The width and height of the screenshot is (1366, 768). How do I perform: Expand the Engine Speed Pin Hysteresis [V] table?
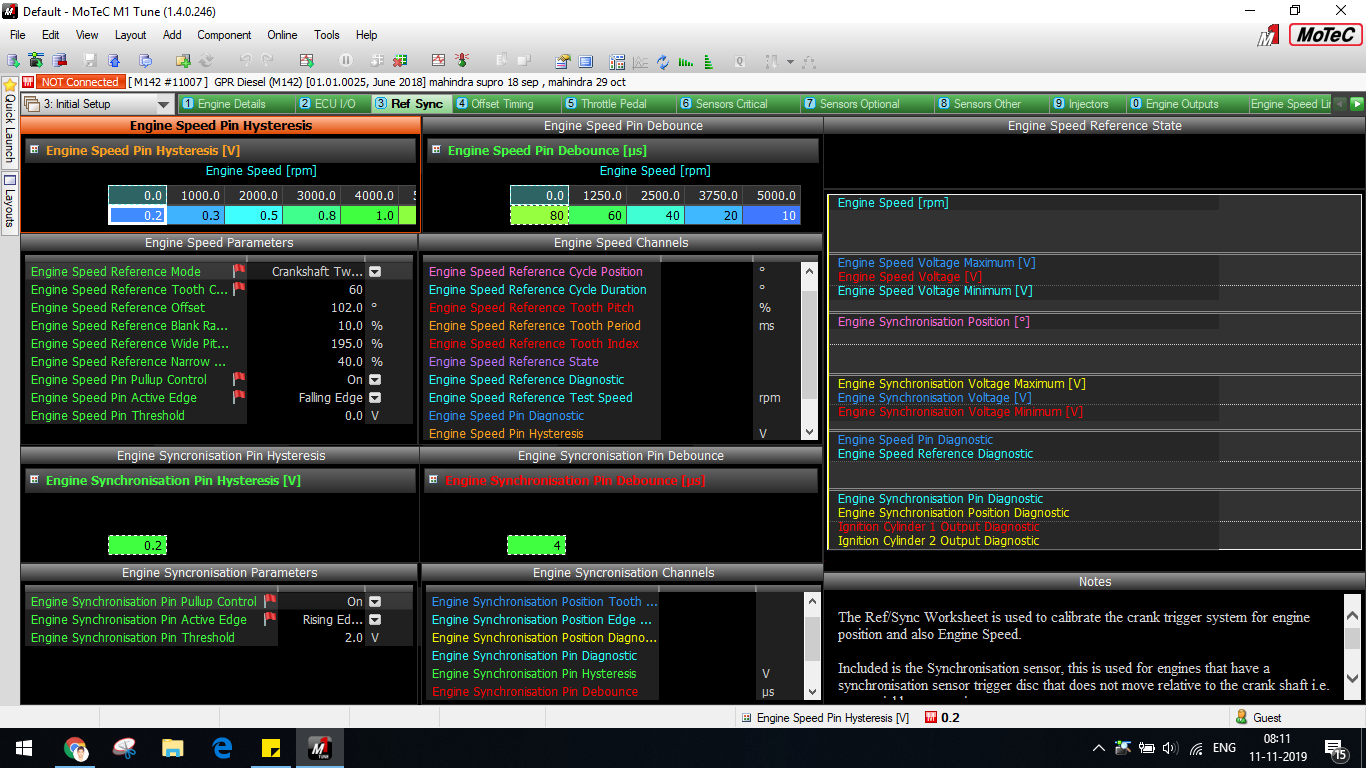[34, 150]
